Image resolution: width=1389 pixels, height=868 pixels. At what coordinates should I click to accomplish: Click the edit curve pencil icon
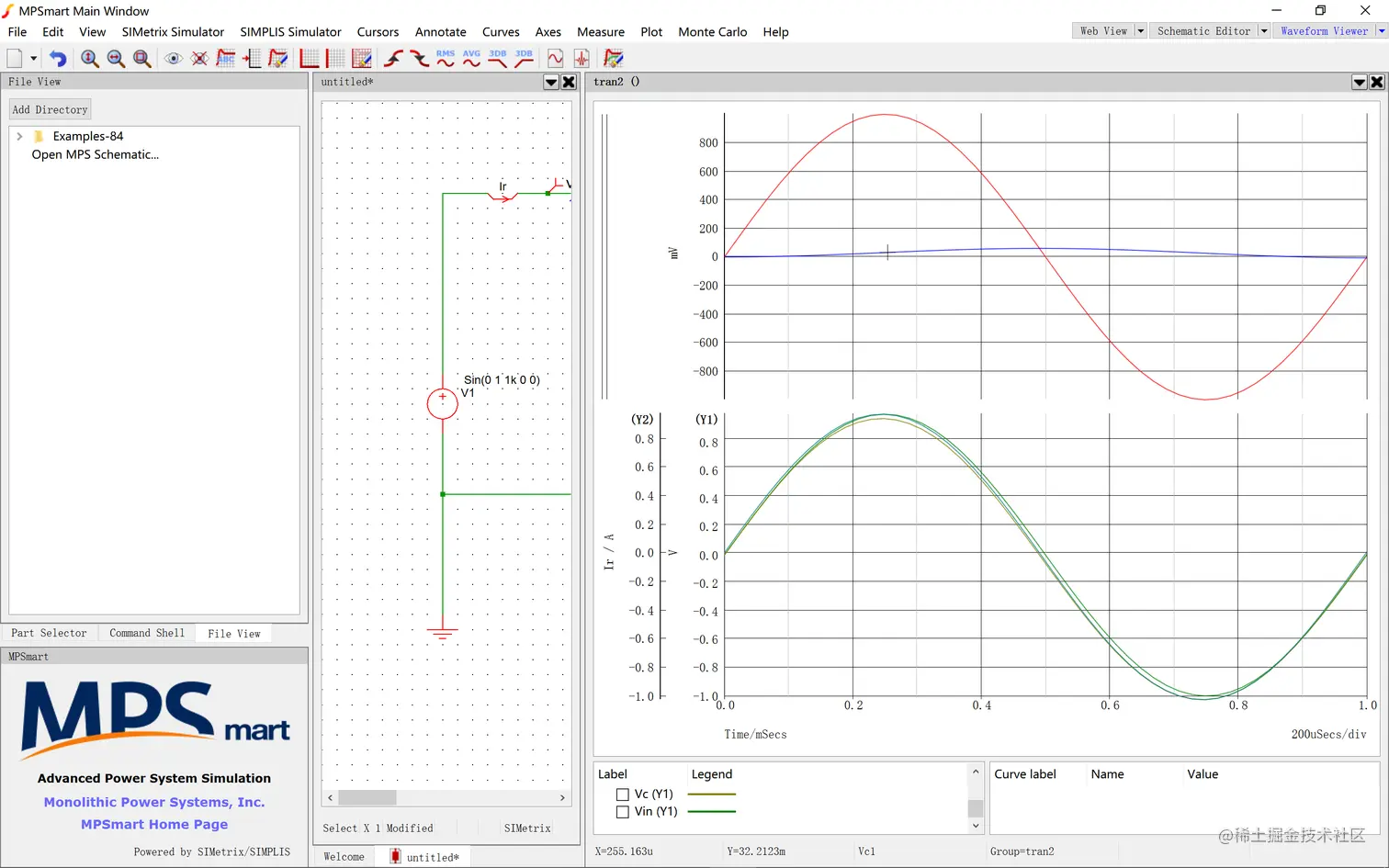278,59
